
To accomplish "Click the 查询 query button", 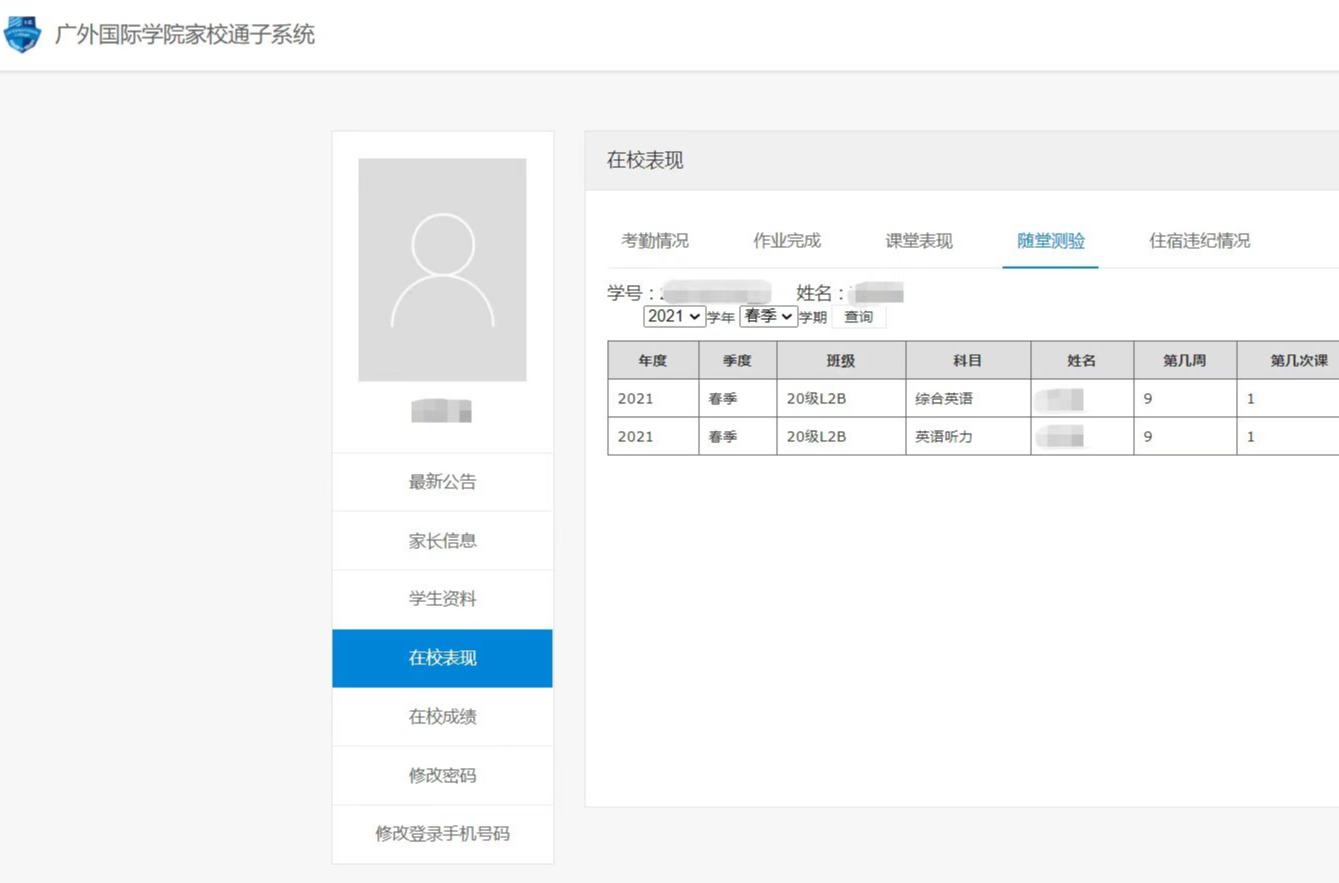I will click(x=858, y=316).
